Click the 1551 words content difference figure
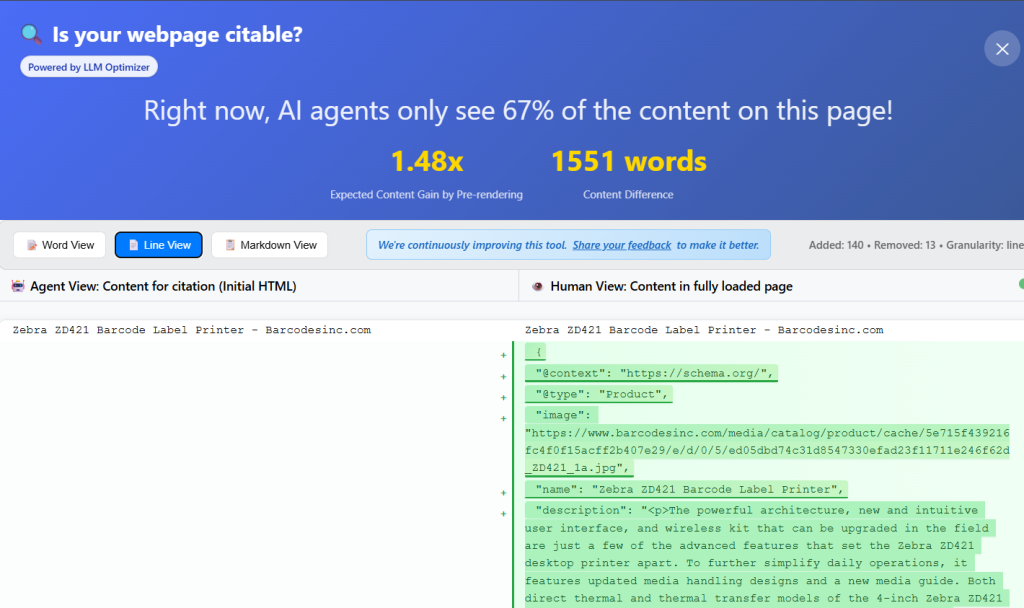The height and width of the screenshot is (608, 1024). click(628, 162)
